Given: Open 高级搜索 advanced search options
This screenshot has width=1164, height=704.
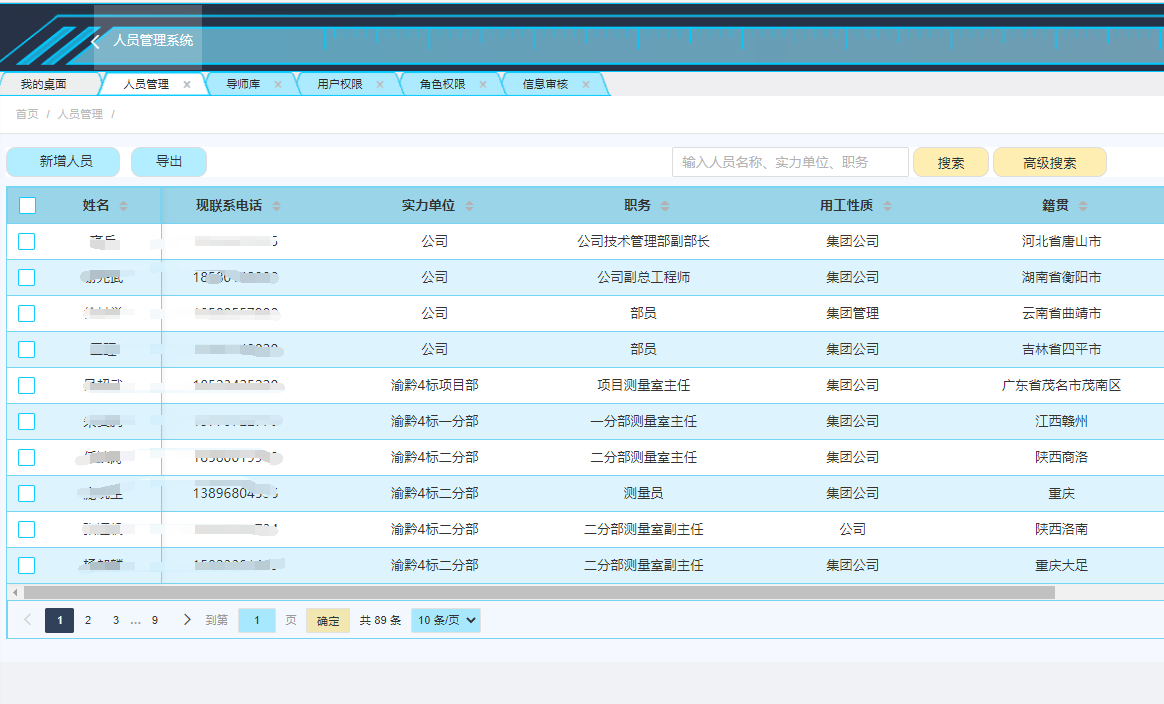Looking at the screenshot, I should coord(1049,163).
